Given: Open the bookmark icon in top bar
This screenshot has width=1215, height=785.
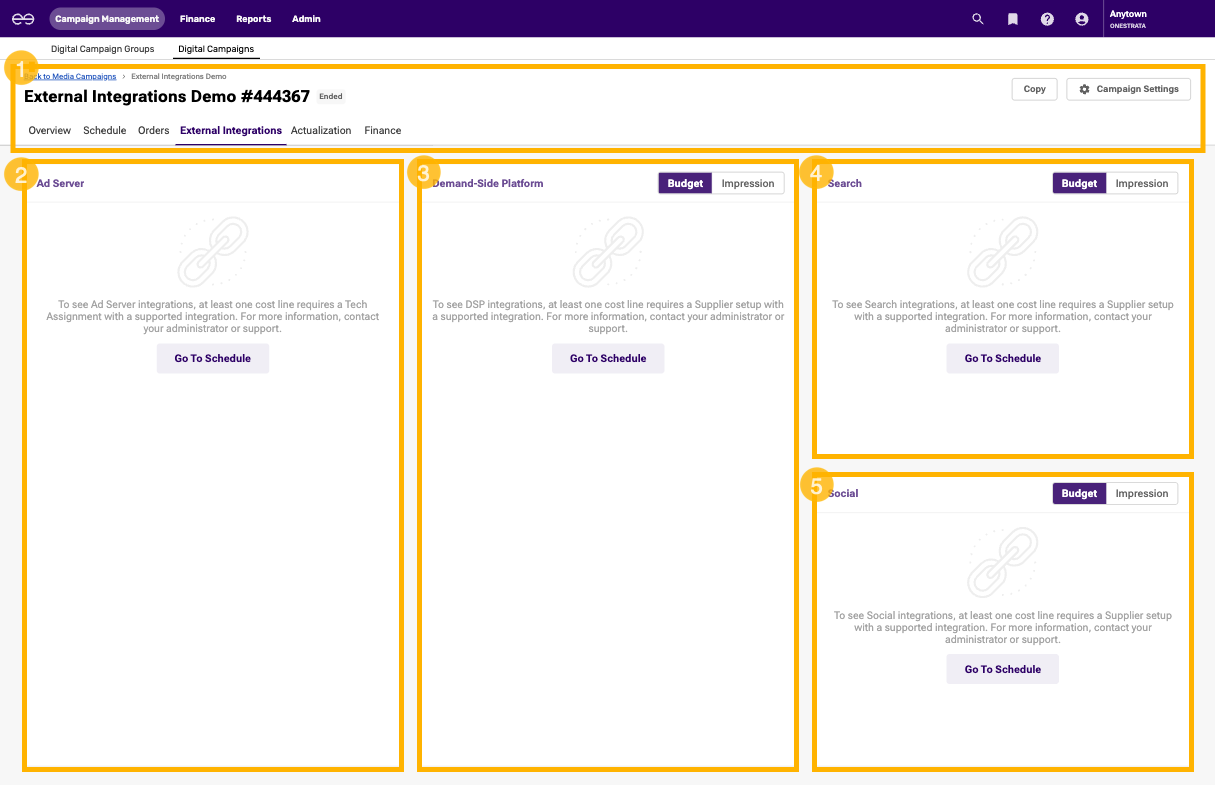Looking at the screenshot, I should (1012, 19).
